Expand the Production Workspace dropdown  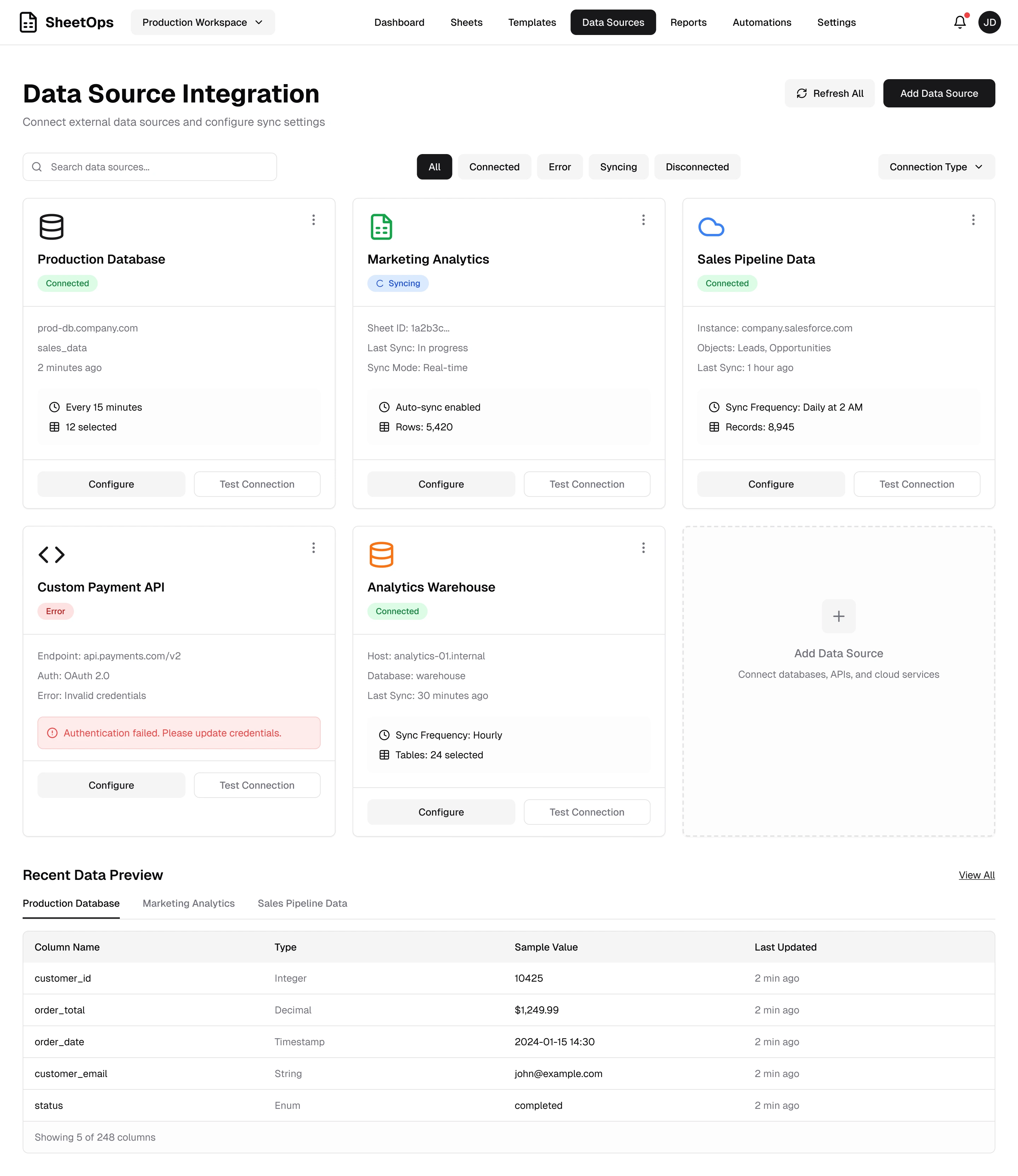point(203,22)
